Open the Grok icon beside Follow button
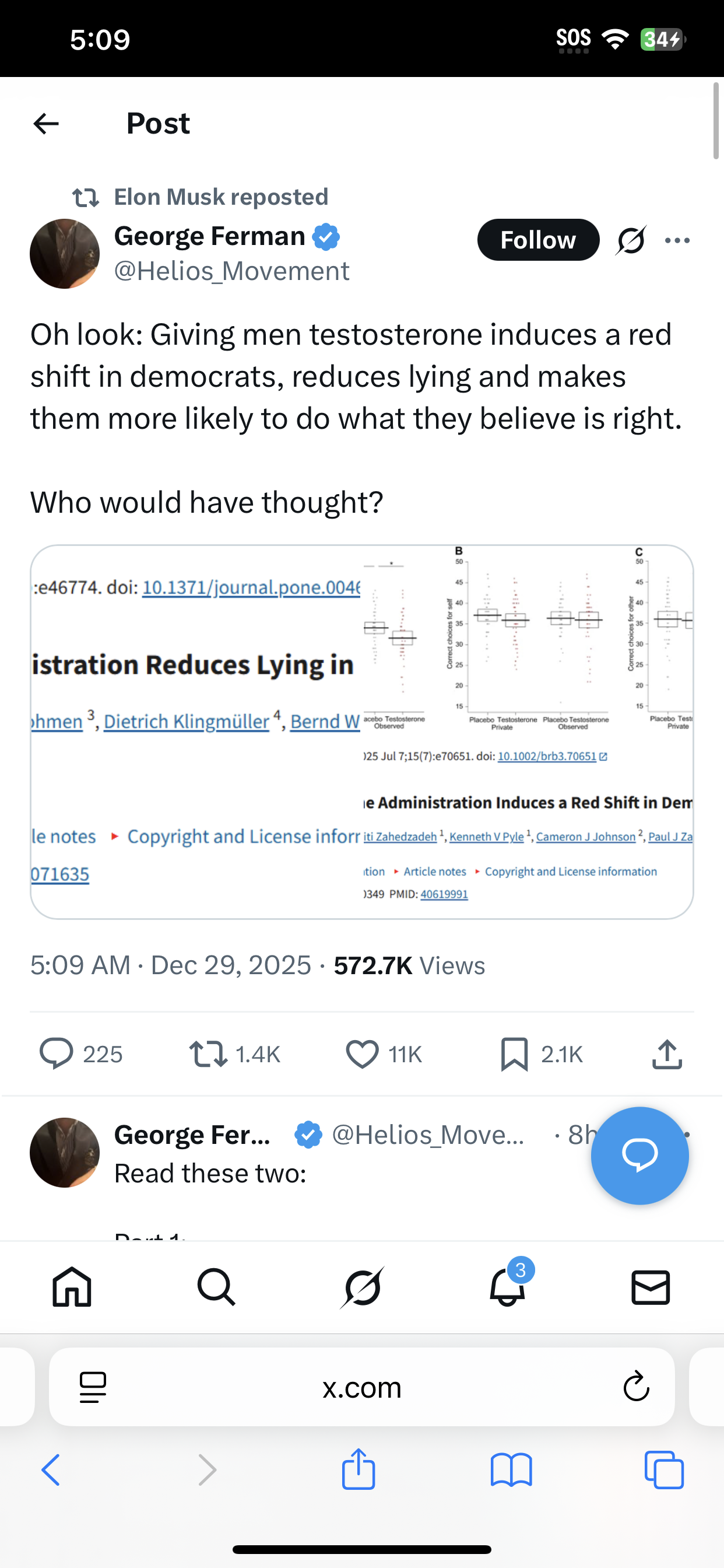Viewport: 724px width, 1568px height. point(631,240)
